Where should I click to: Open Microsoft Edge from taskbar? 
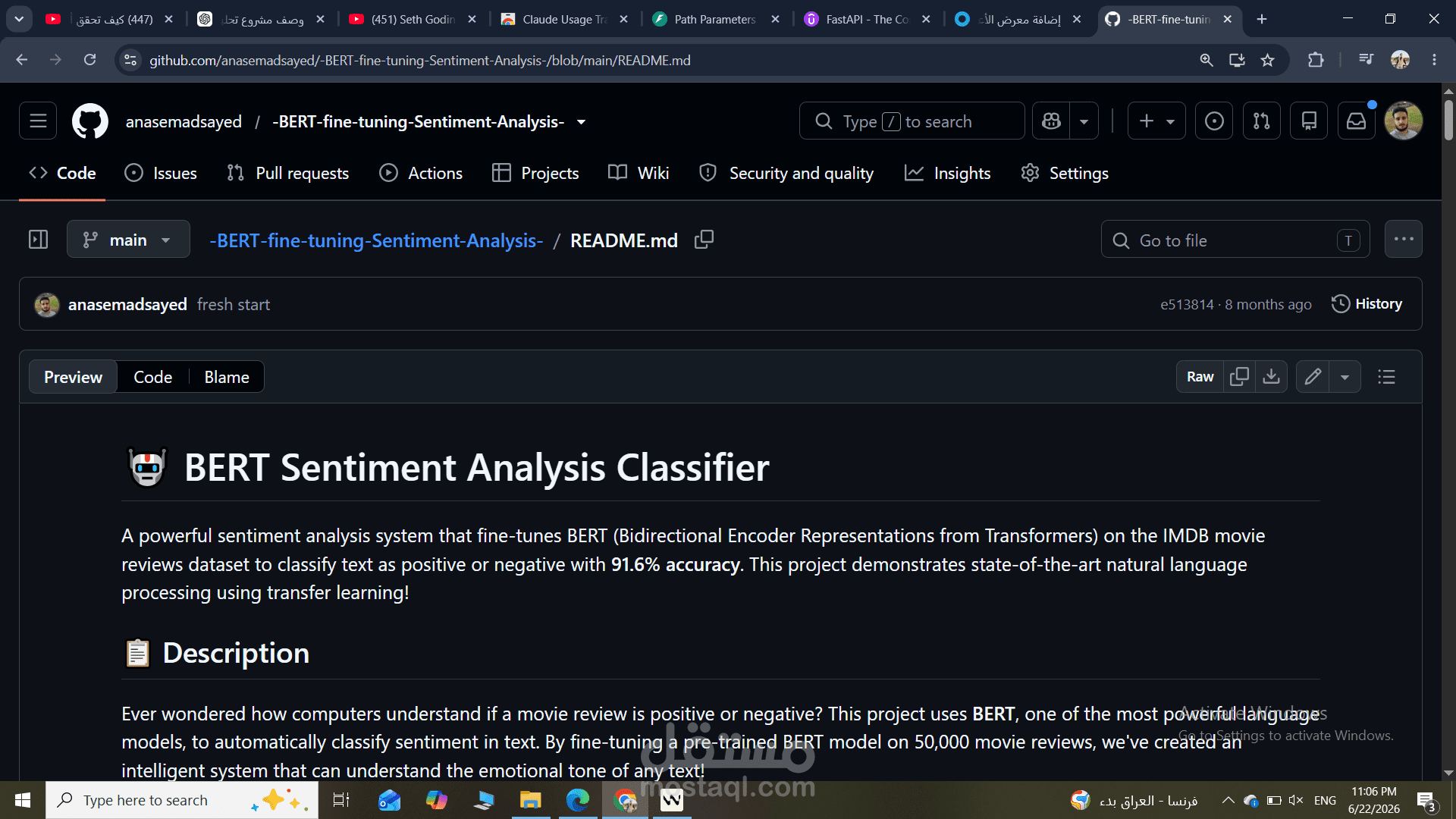578,800
